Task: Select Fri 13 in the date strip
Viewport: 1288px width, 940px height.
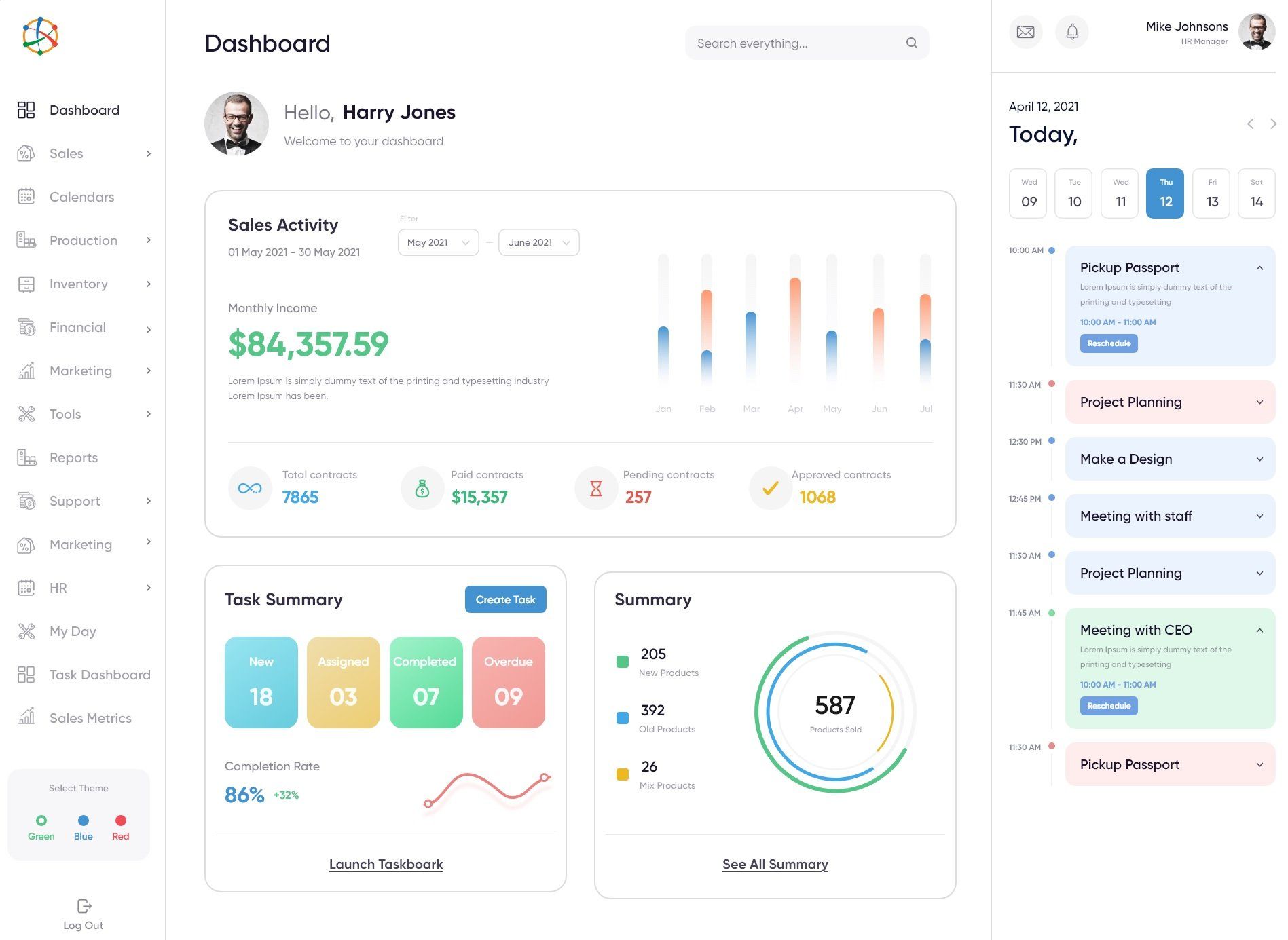Action: [x=1211, y=193]
